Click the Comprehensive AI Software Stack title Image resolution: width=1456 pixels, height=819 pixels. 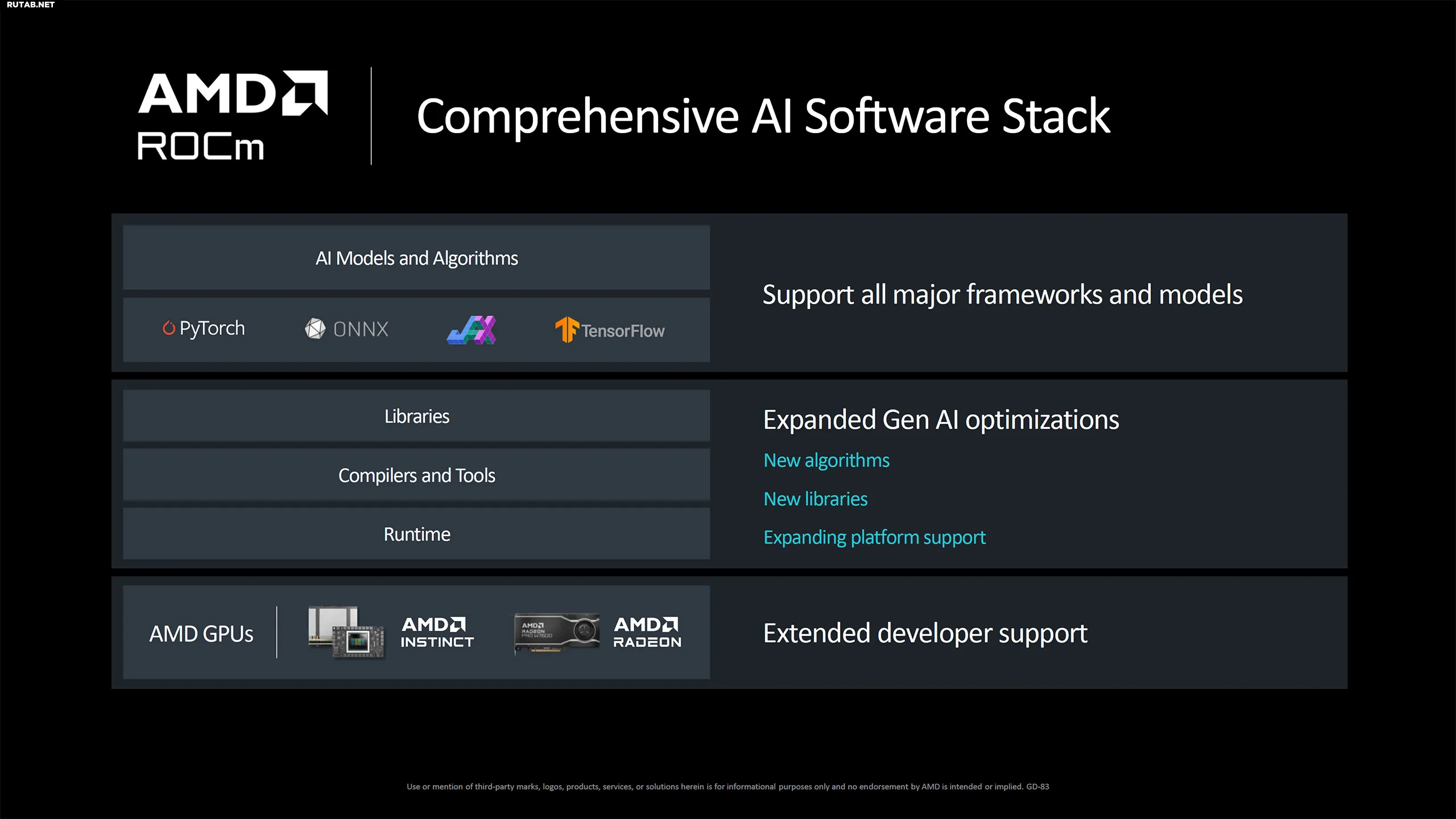[763, 117]
